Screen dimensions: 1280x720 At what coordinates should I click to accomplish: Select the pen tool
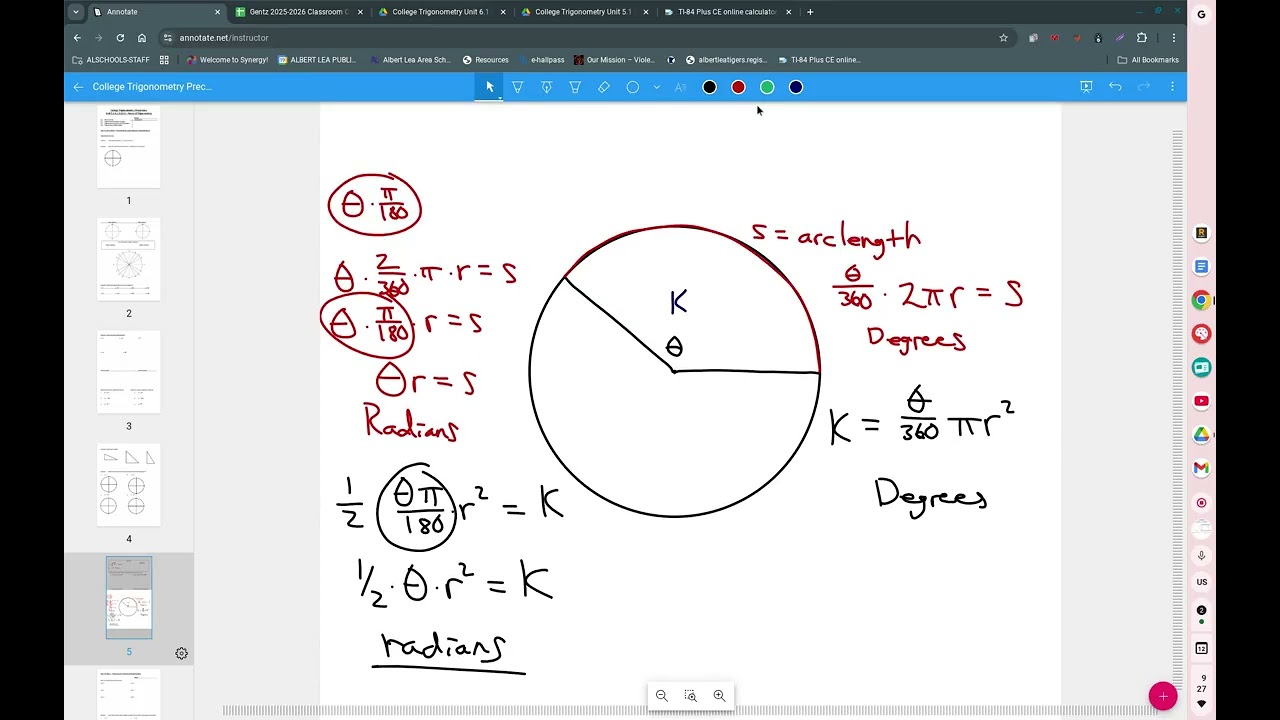coord(518,87)
